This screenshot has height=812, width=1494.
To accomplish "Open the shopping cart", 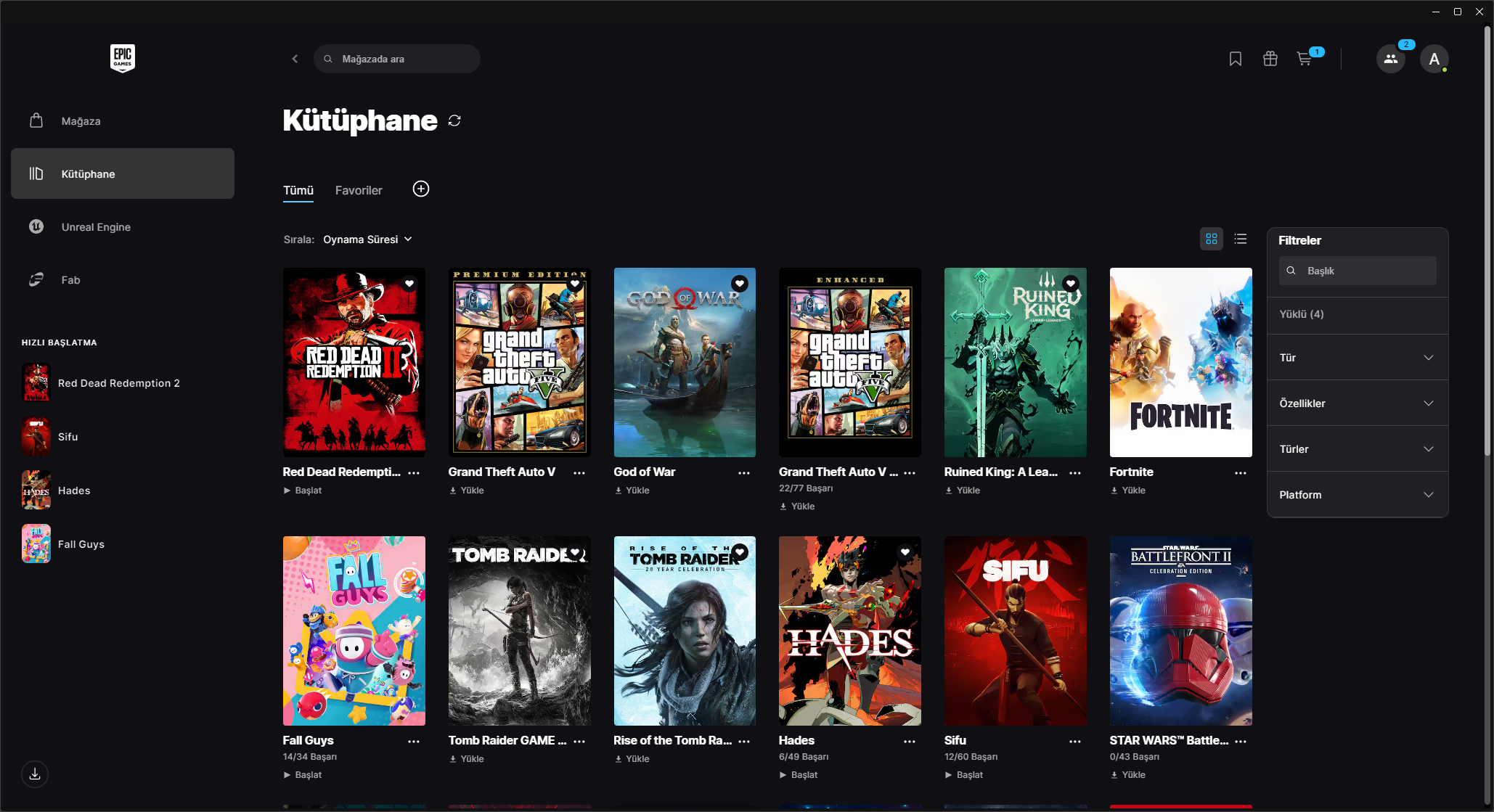I will [x=1305, y=59].
